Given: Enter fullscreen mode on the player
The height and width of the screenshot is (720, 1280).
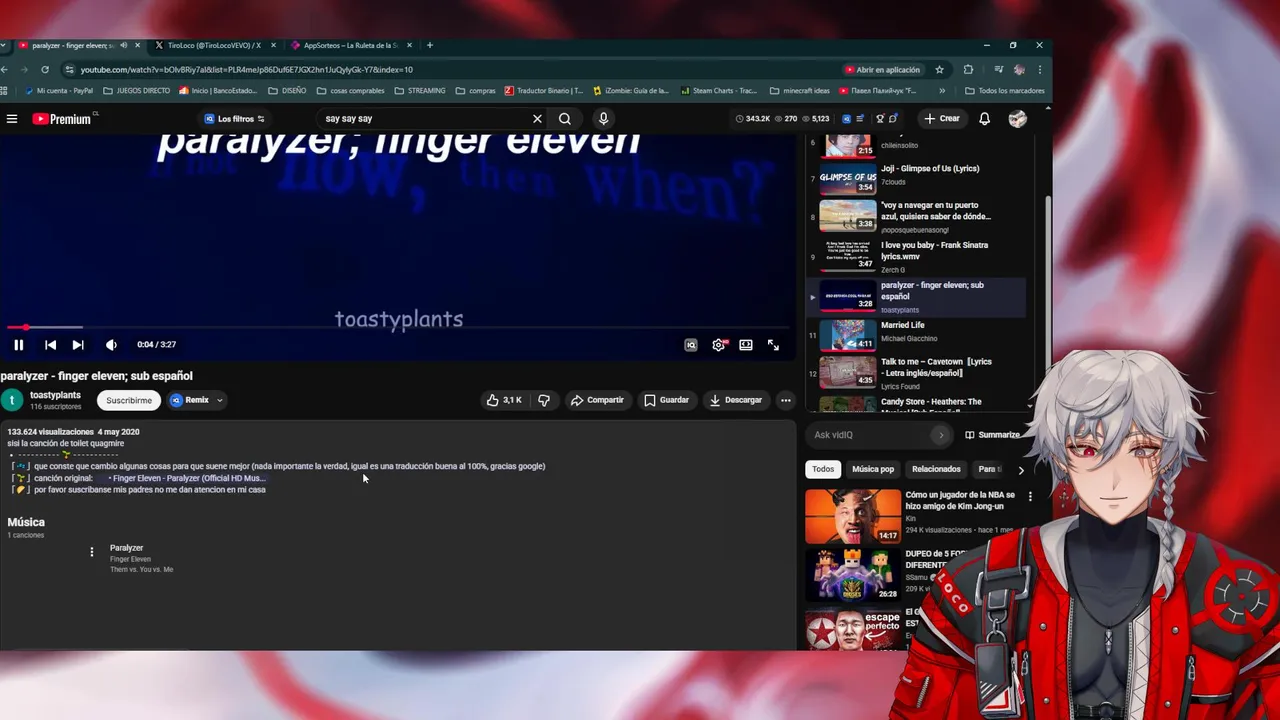Looking at the screenshot, I should [773, 345].
